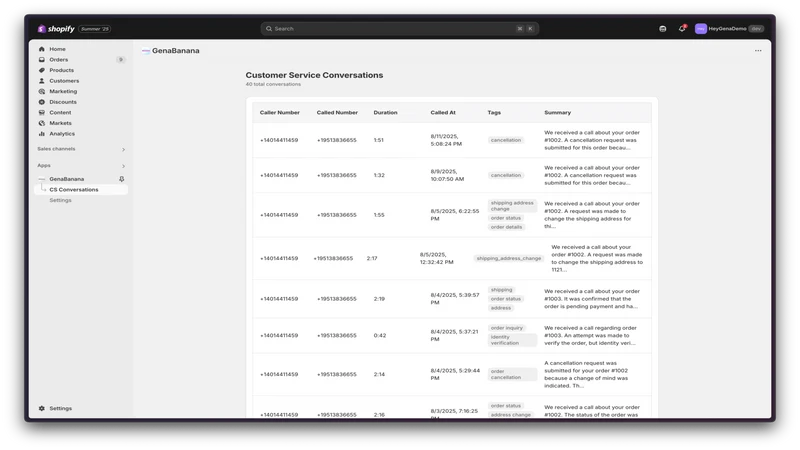Click the shipping address change tag

(x=512, y=206)
